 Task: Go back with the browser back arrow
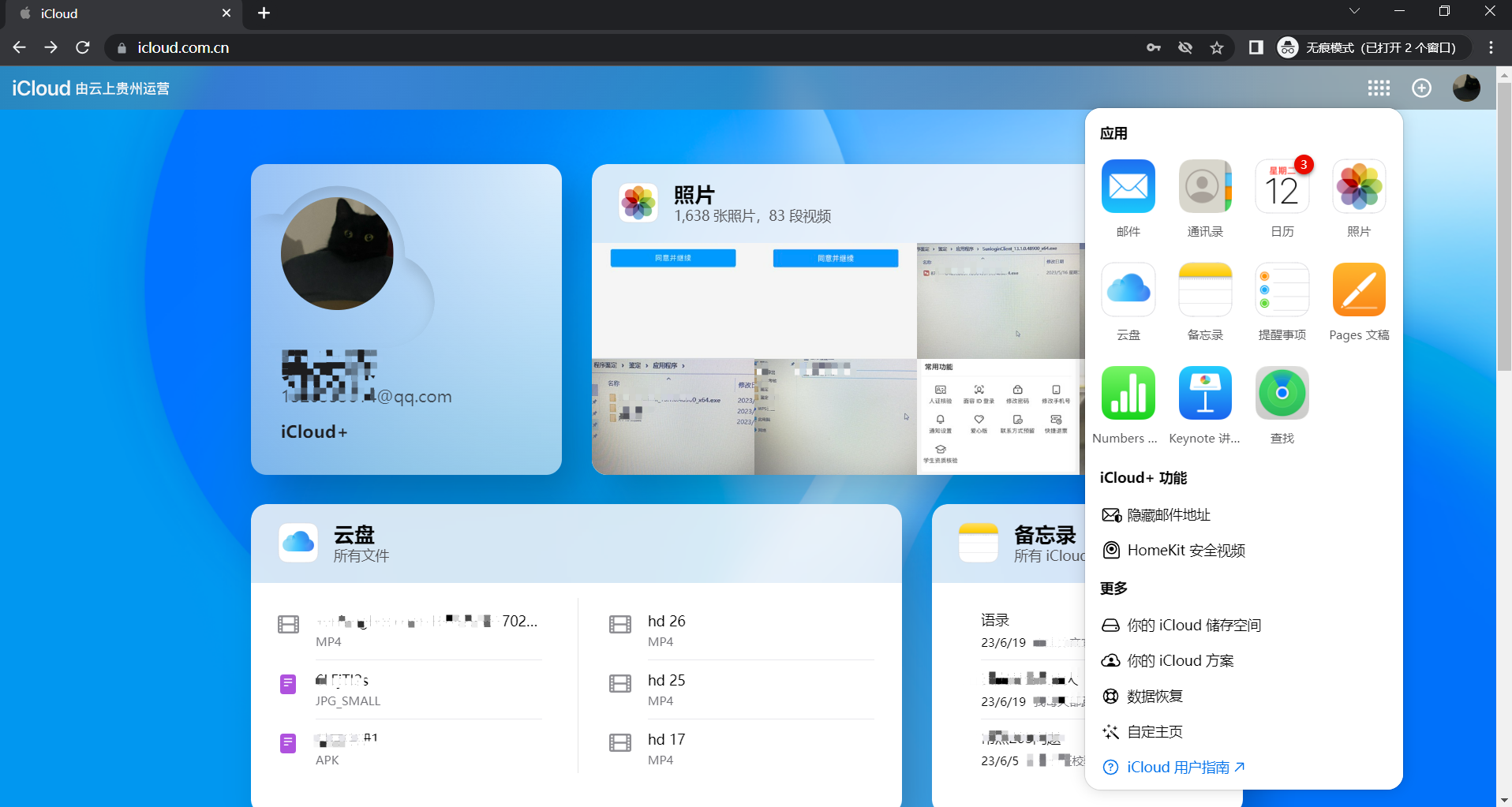point(20,48)
